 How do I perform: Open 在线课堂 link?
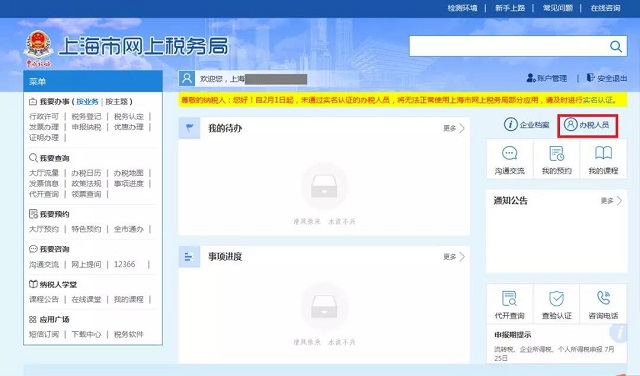pyautogui.click(x=86, y=300)
